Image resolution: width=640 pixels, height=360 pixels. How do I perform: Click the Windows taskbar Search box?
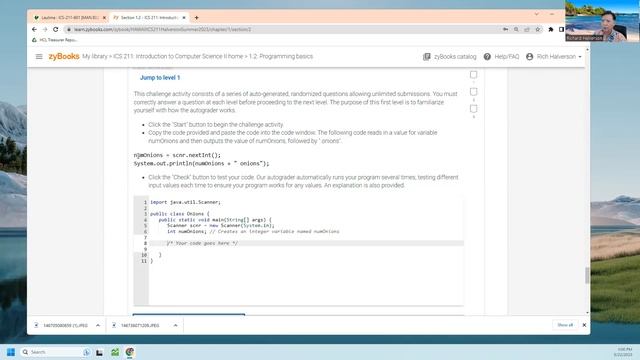click(x=55, y=352)
